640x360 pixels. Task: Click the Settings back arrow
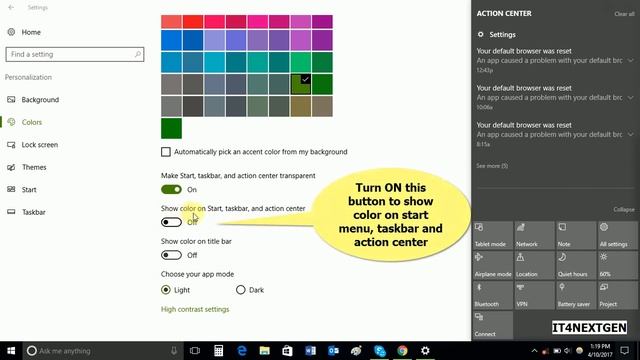click(x=11, y=7)
